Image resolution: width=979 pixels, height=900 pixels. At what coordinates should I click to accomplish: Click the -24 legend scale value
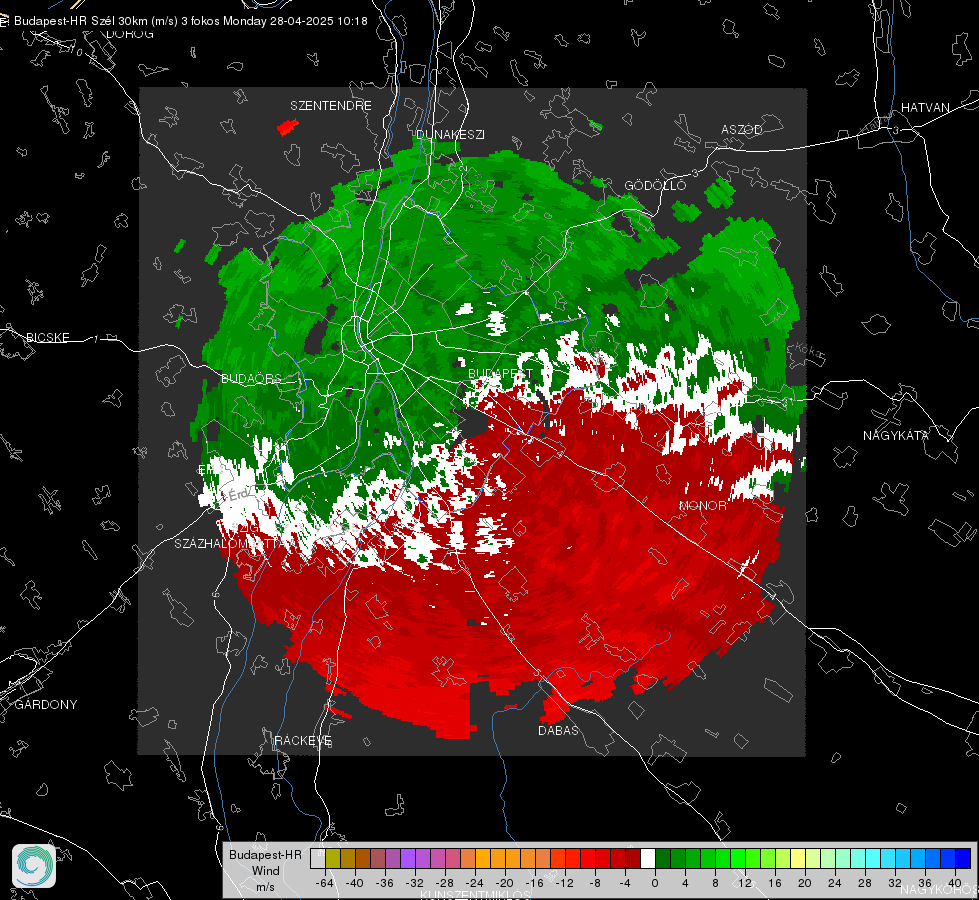click(475, 883)
